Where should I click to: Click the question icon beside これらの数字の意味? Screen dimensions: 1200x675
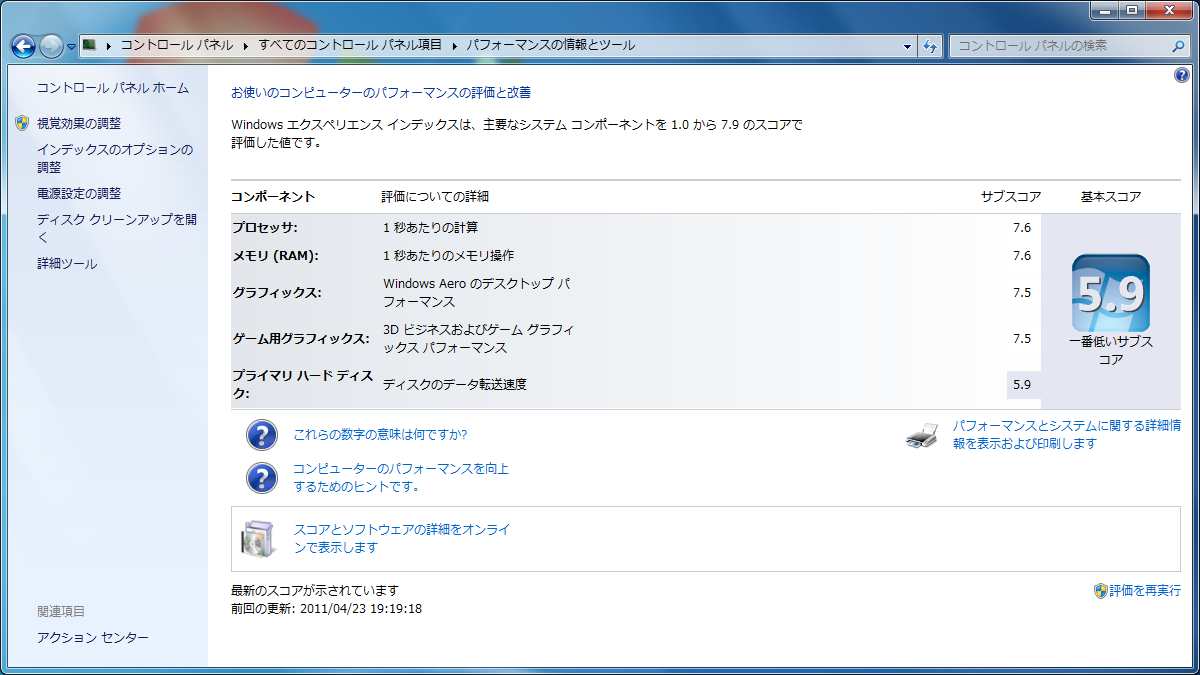[262, 435]
